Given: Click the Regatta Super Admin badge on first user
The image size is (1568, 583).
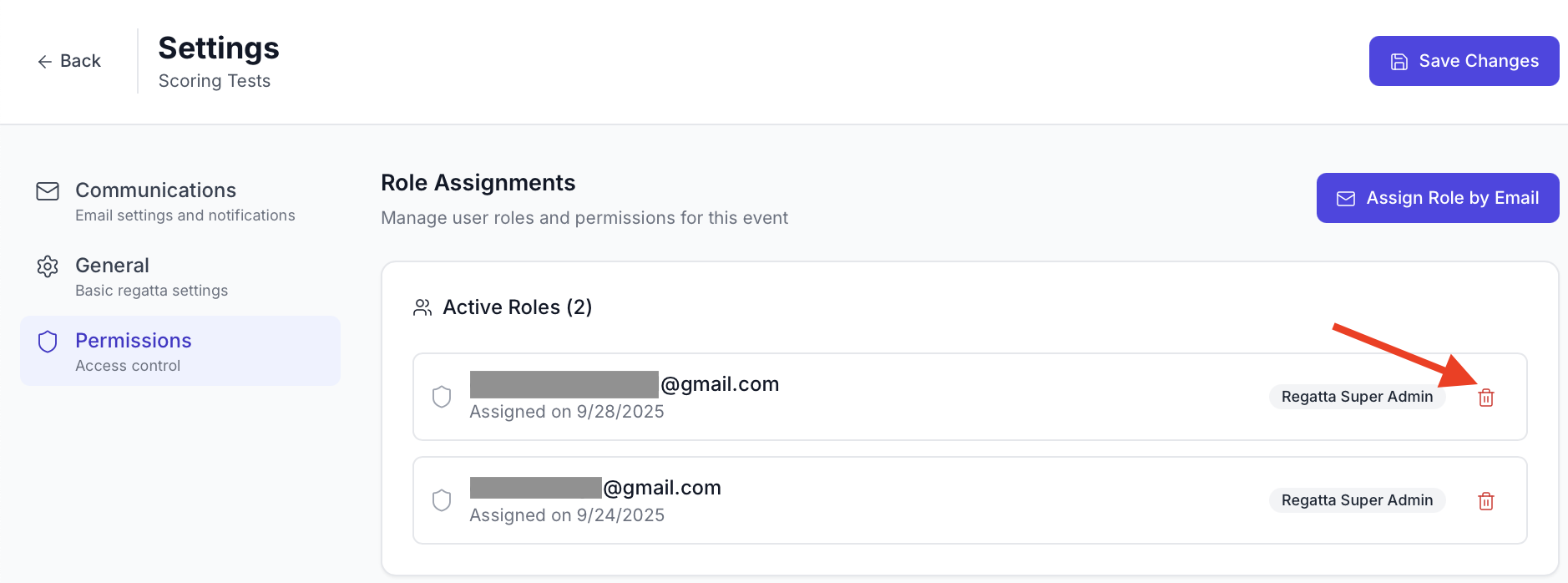Looking at the screenshot, I should [x=1357, y=397].
